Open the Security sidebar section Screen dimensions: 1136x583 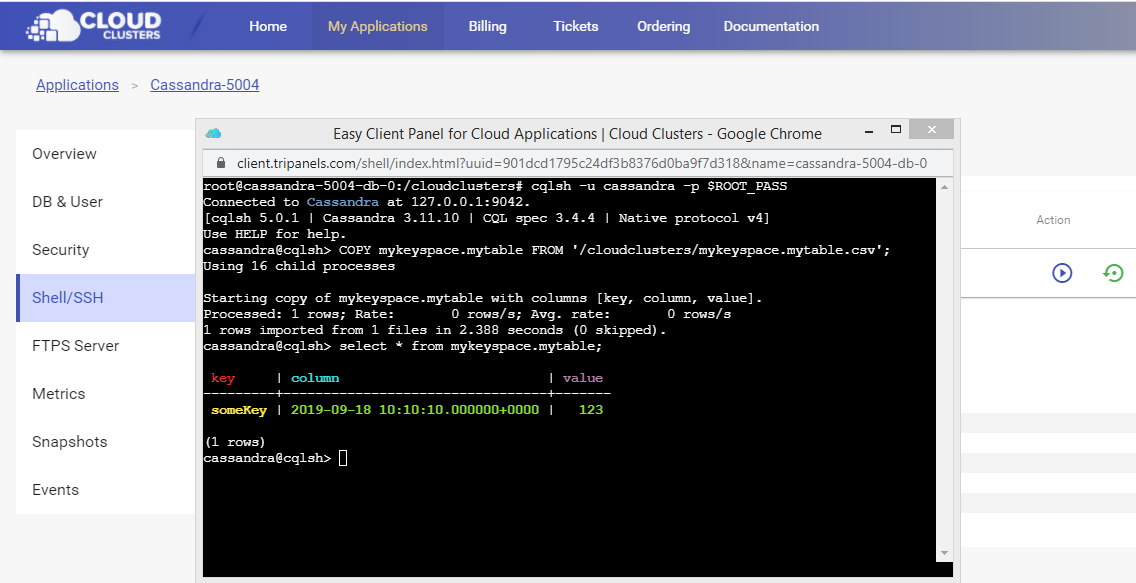pos(106,250)
